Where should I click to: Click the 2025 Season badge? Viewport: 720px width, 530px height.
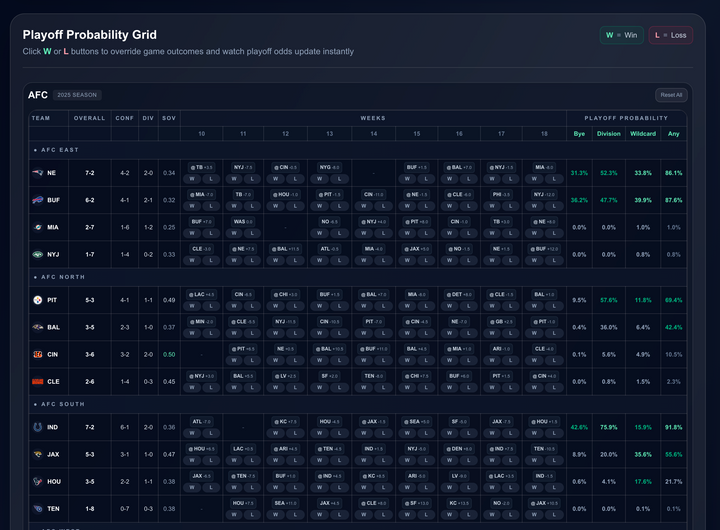coord(77,95)
